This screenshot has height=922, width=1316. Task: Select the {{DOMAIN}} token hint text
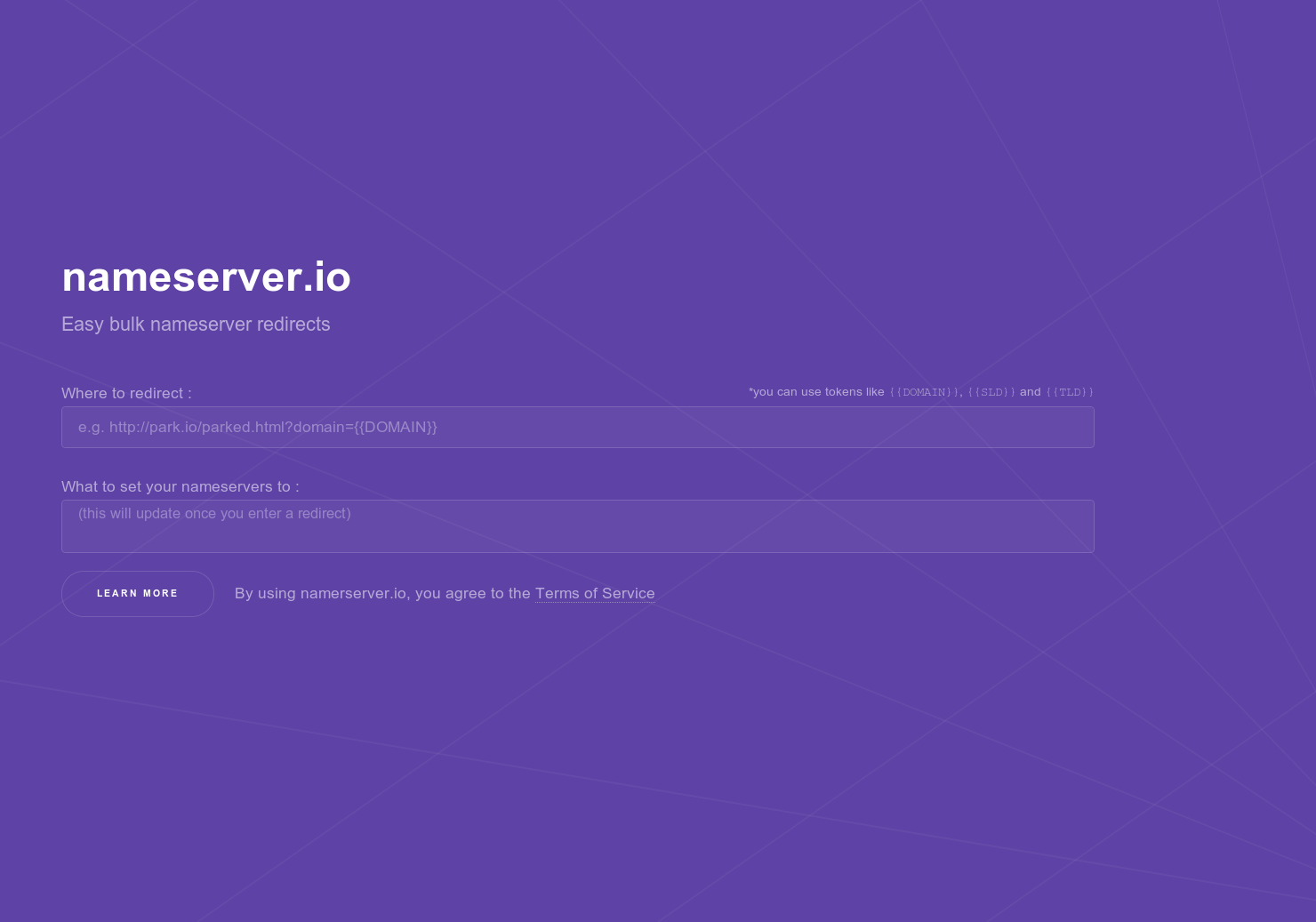[923, 391]
